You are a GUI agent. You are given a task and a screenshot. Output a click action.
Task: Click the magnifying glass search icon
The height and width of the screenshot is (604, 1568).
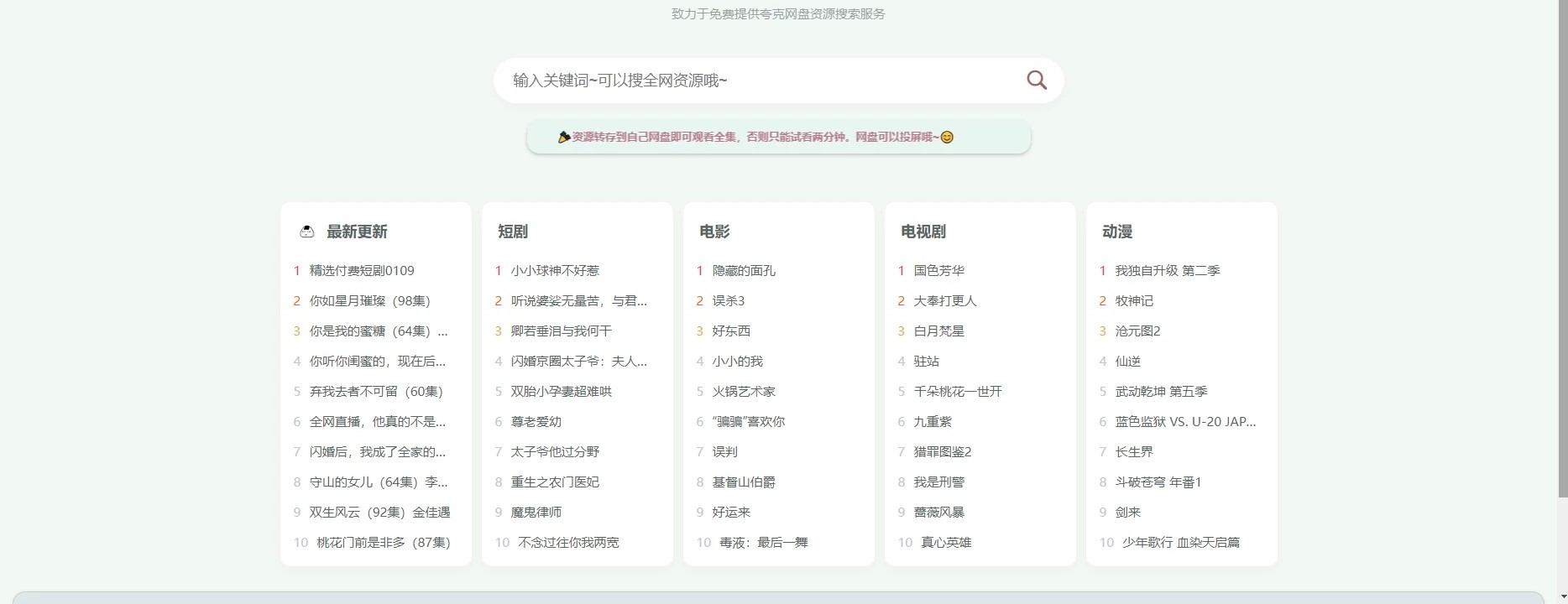point(1037,80)
